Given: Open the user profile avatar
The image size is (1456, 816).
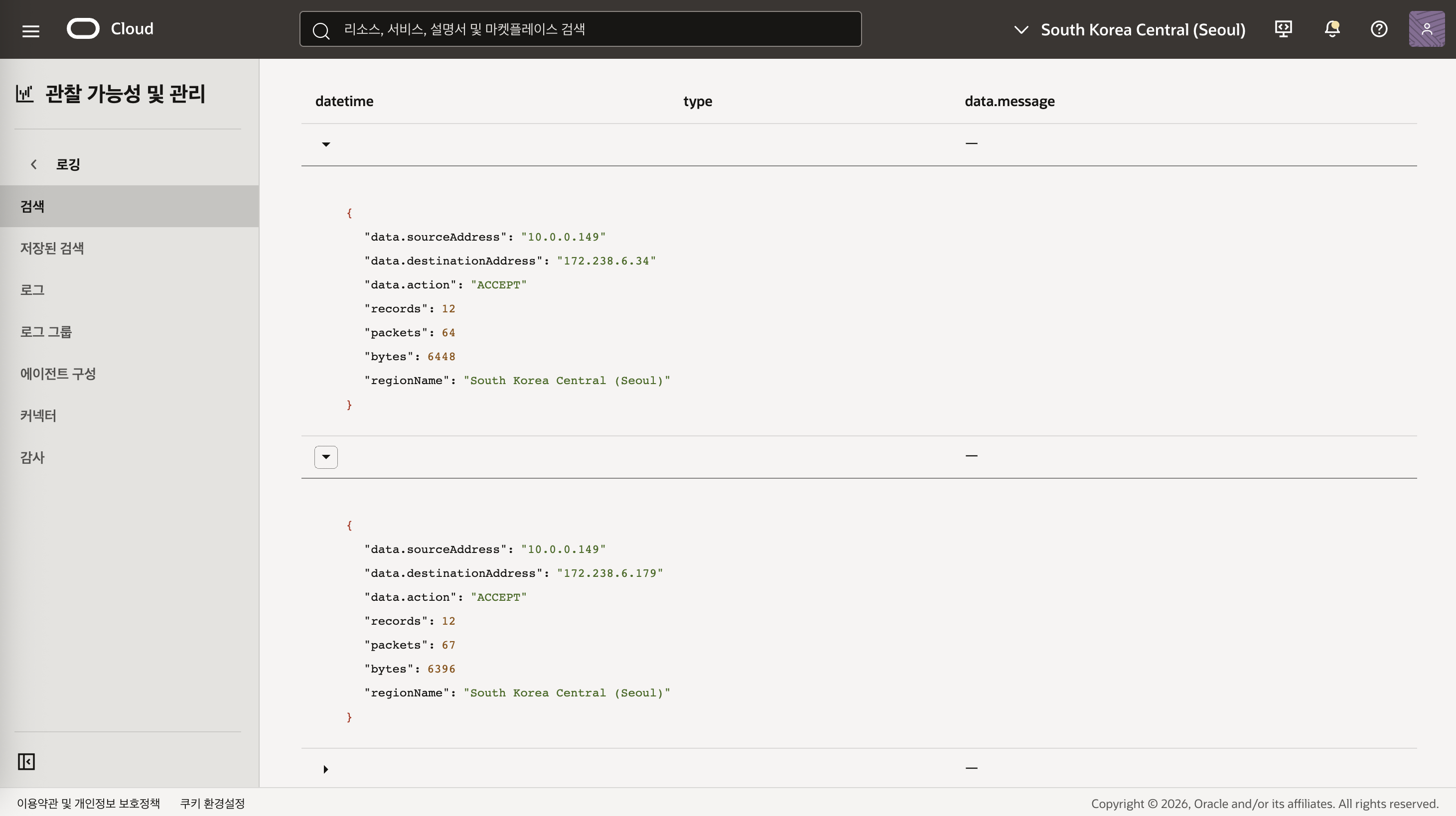Looking at the screenshot, I should [x=1427, y=29].
